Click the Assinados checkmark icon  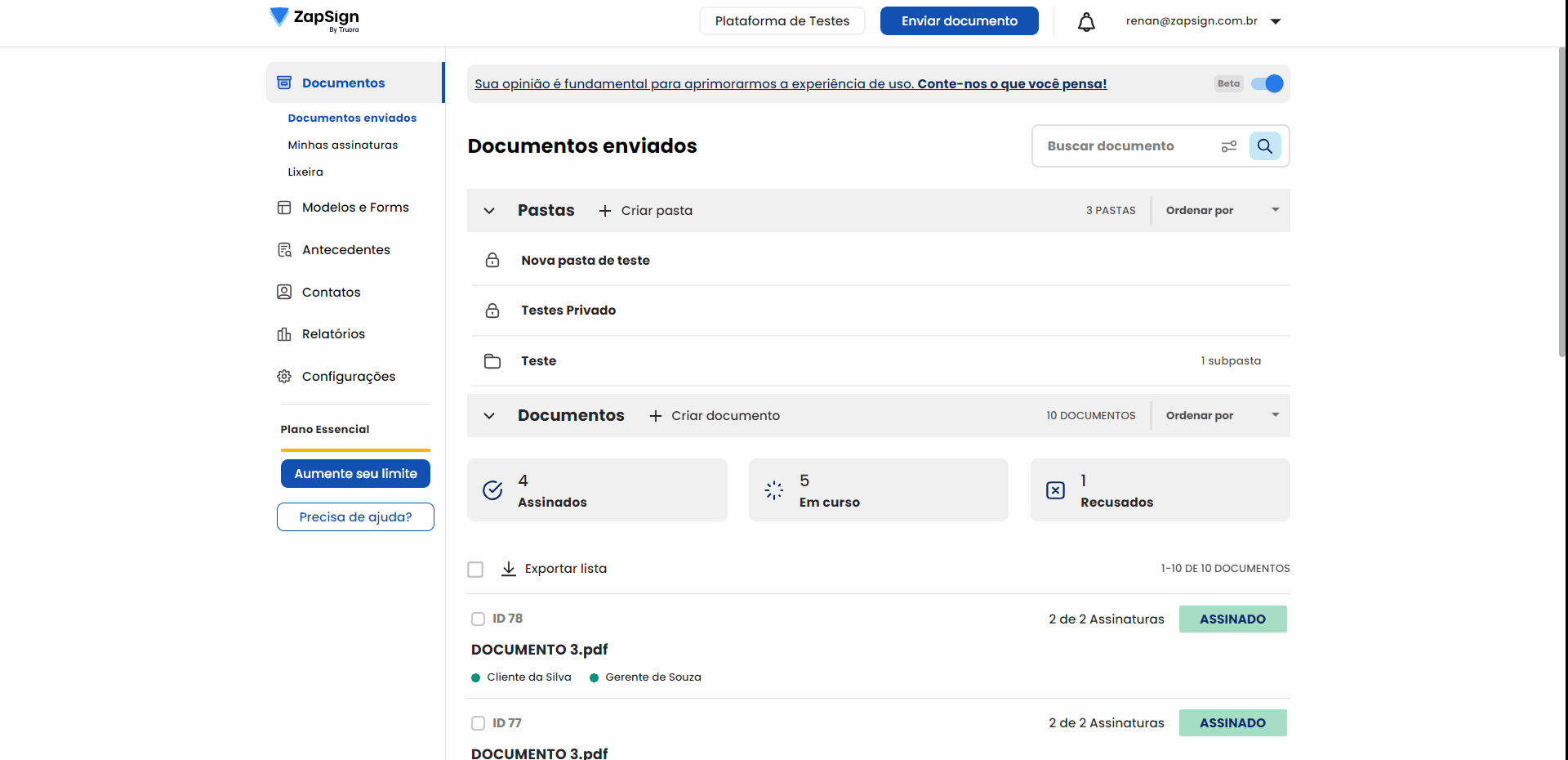pyautogui.click(x=492, y=490)
